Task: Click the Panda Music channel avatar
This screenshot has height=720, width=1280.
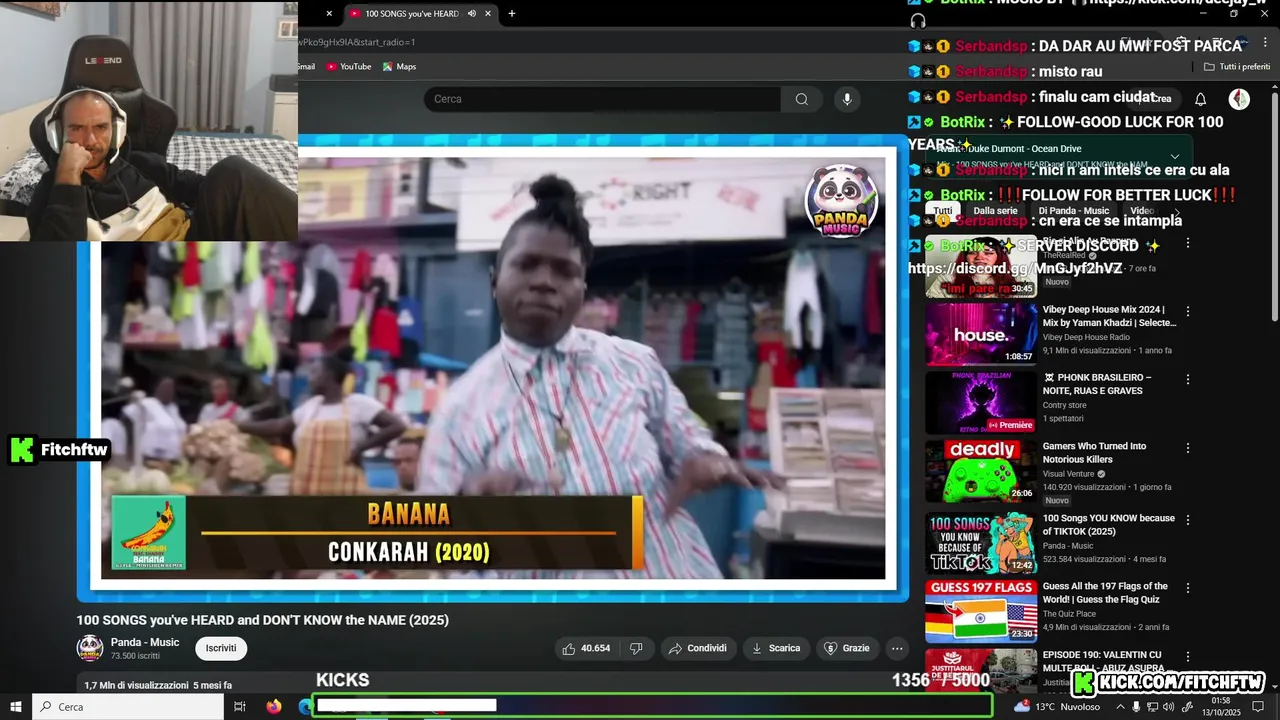Action: [90, 648]
